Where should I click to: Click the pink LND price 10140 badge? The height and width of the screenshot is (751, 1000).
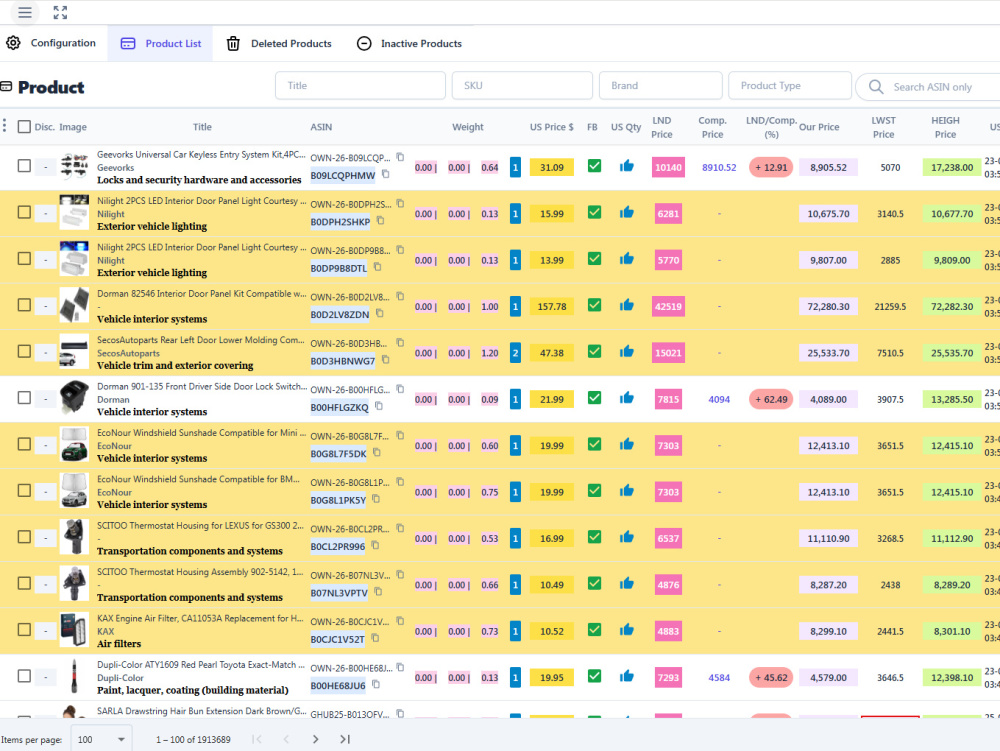click(x=668, y=167)
